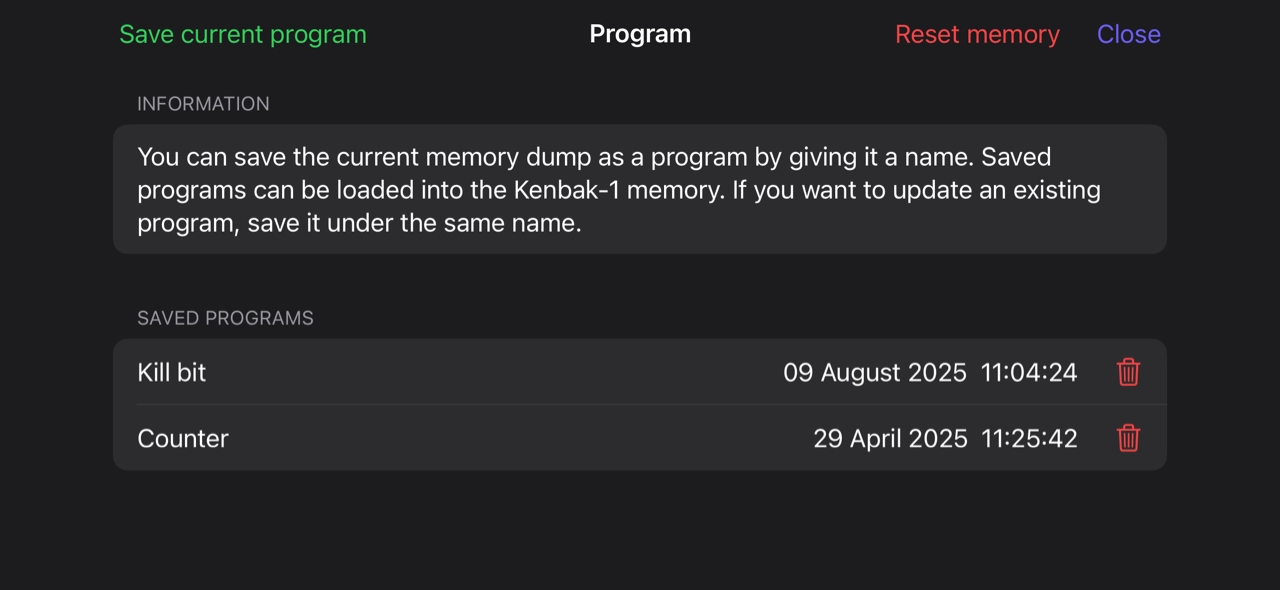Click the first line of the information text

[x=594, y=157]
